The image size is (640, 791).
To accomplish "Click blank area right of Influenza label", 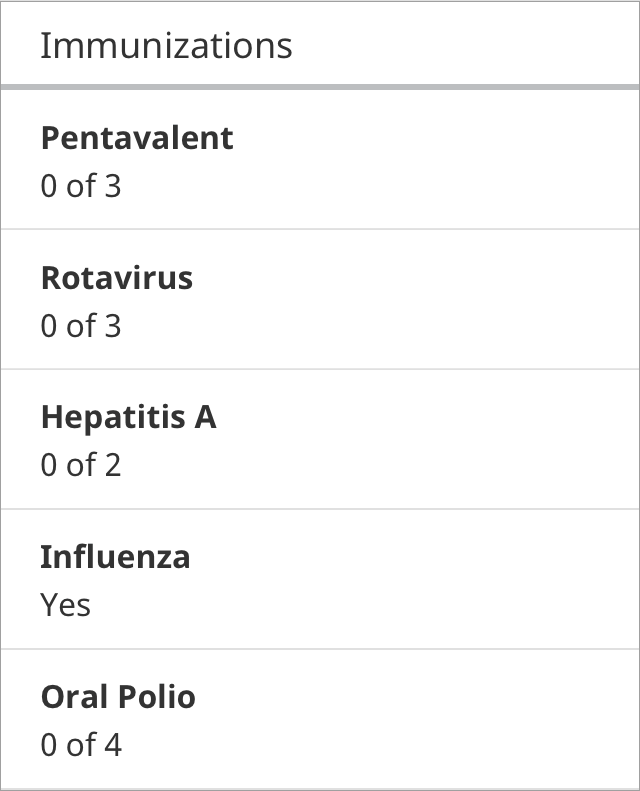I will [415, 557].
